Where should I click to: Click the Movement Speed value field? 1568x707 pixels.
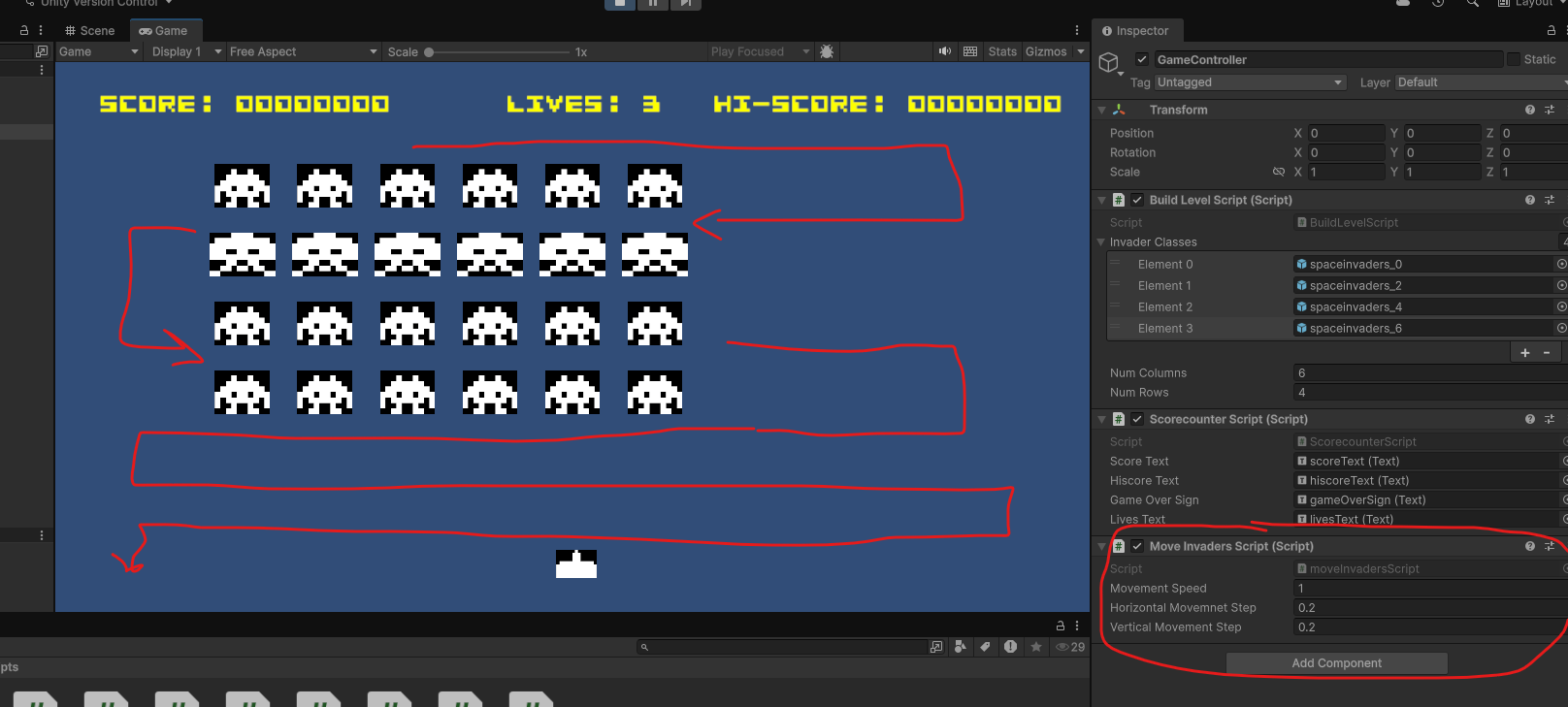[1426, 589]
